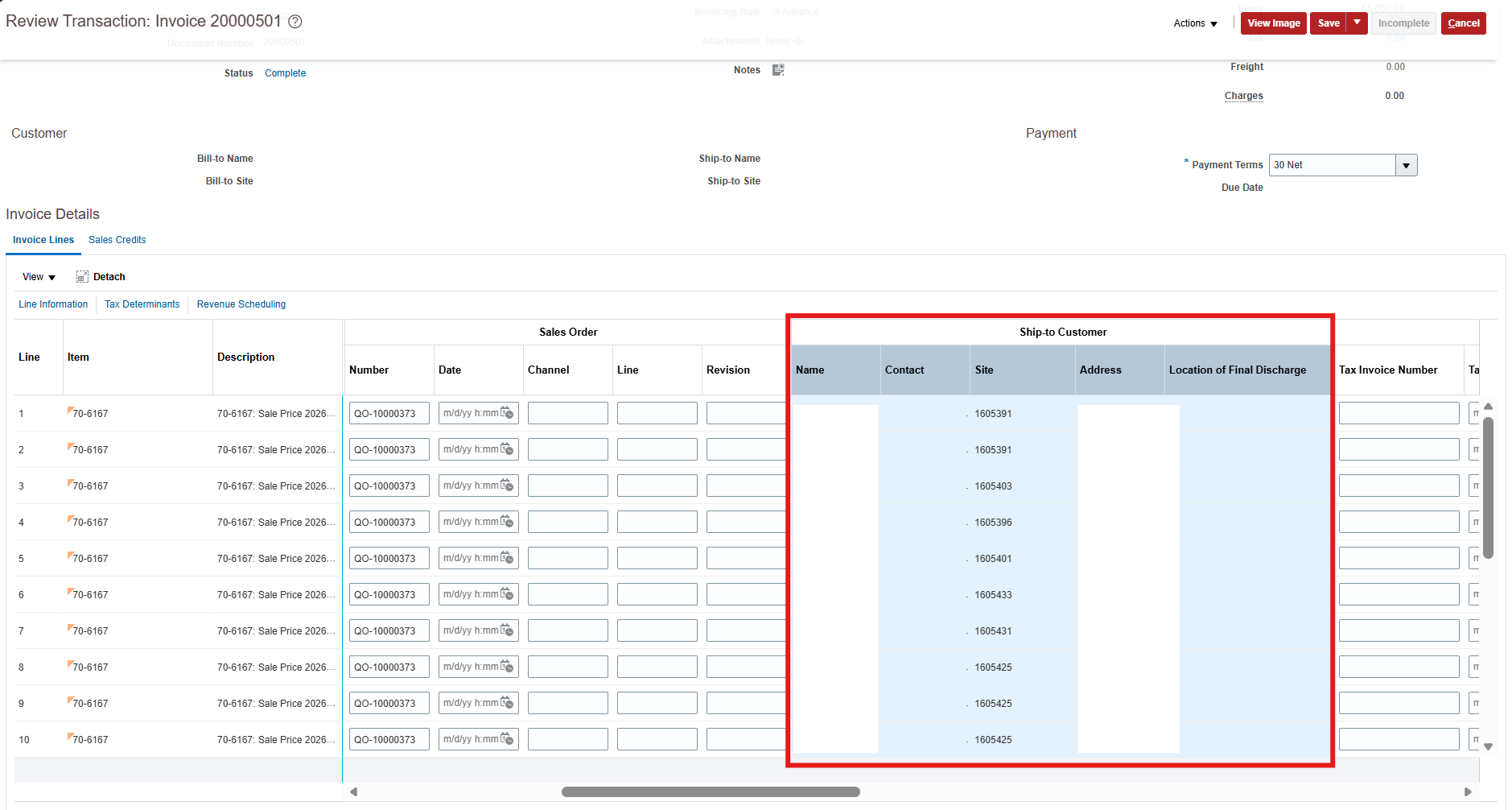Switch to Sales Credits tab

click(117, 240)
